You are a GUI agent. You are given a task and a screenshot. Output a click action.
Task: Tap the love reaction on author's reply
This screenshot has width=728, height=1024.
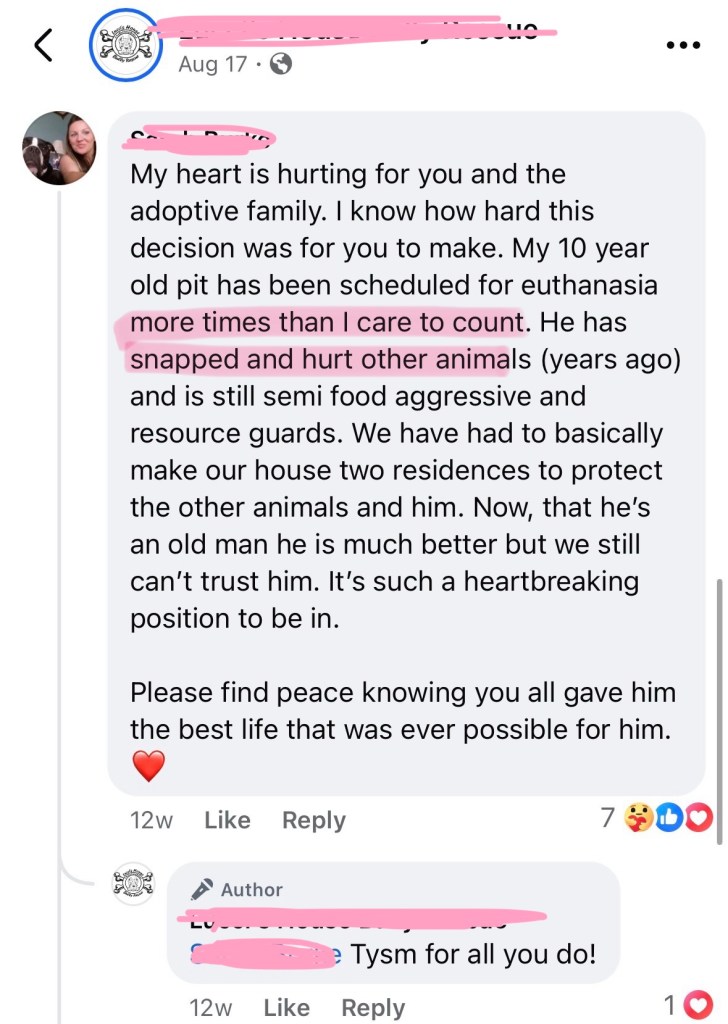coord(700,1005)
